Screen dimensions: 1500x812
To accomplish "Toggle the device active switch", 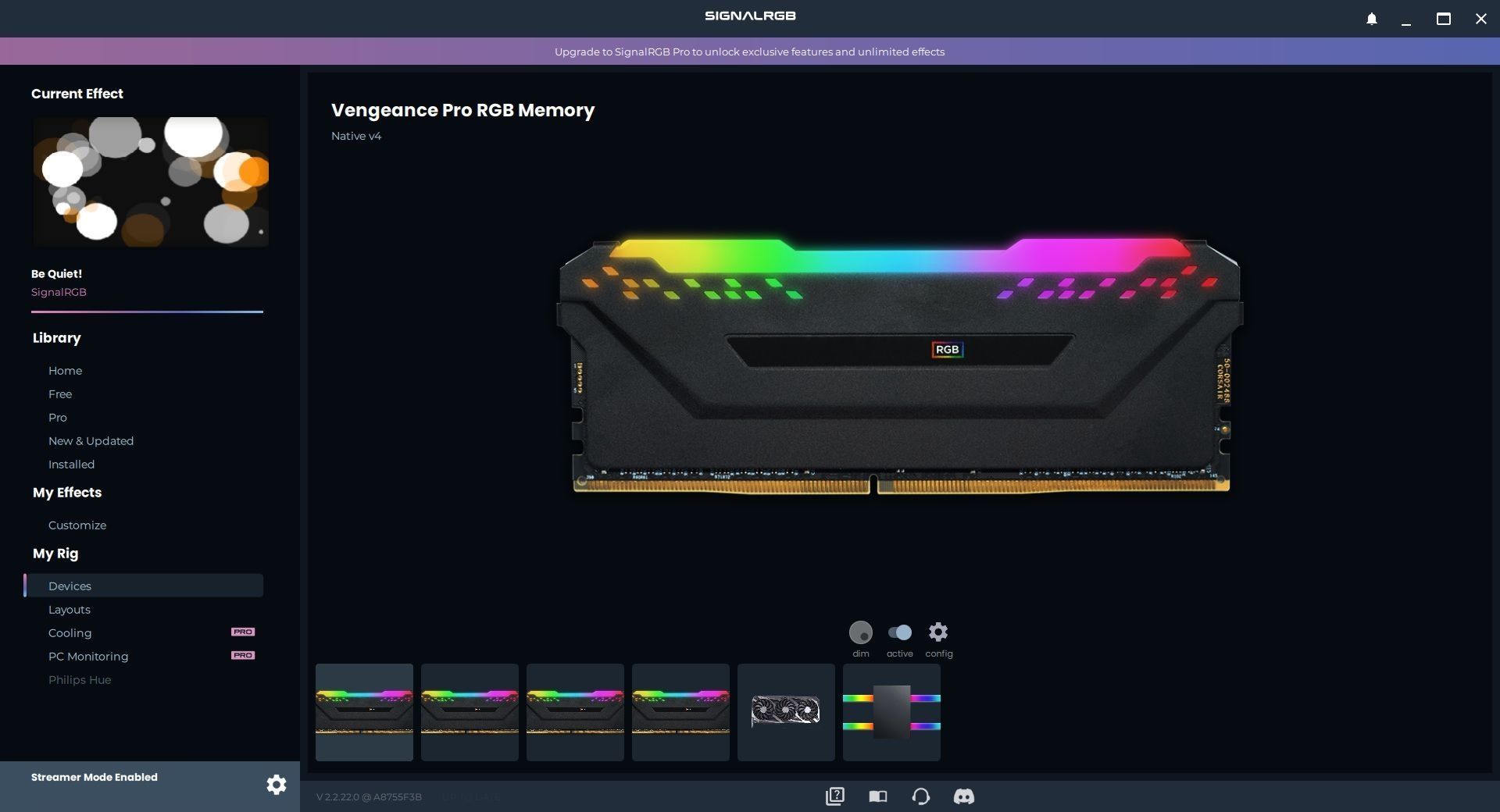I will (x=899, y=632).
